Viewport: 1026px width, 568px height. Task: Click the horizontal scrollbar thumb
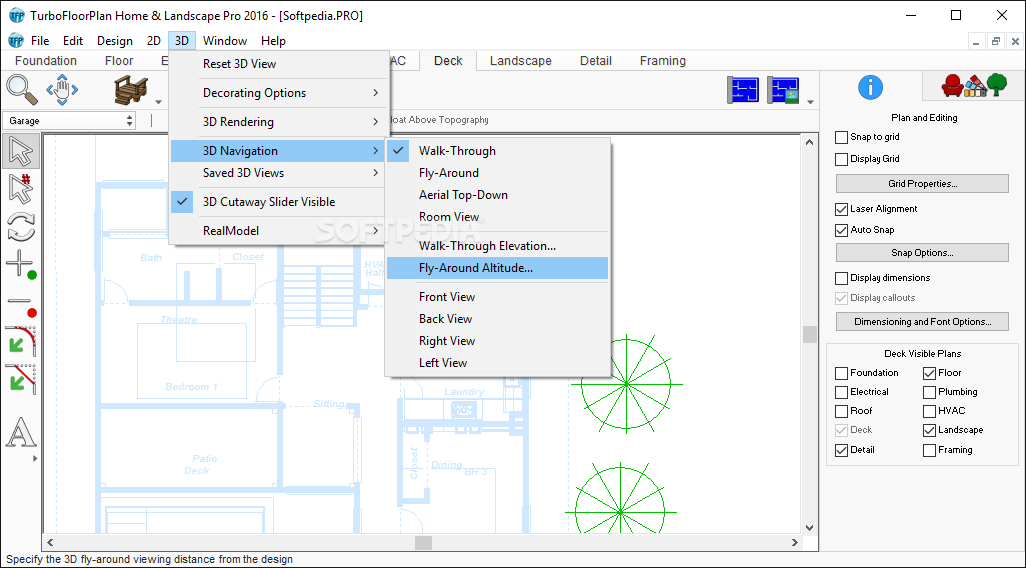[x=423, y=542]
